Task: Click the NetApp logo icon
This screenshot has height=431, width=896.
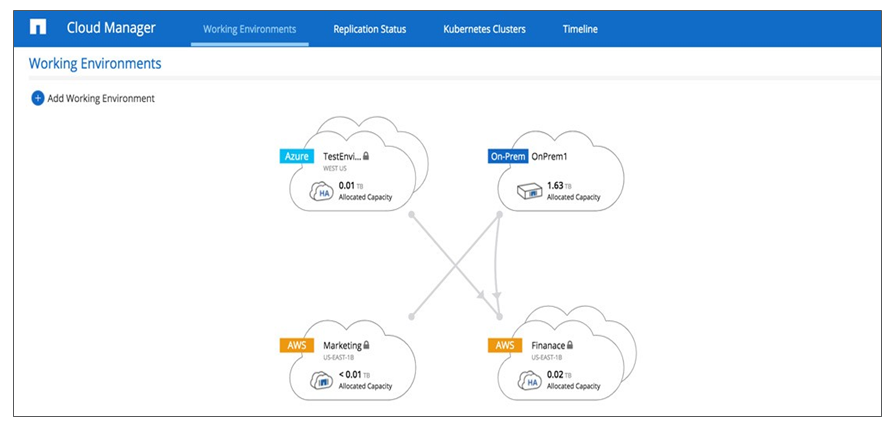Action: pos(38,27)
